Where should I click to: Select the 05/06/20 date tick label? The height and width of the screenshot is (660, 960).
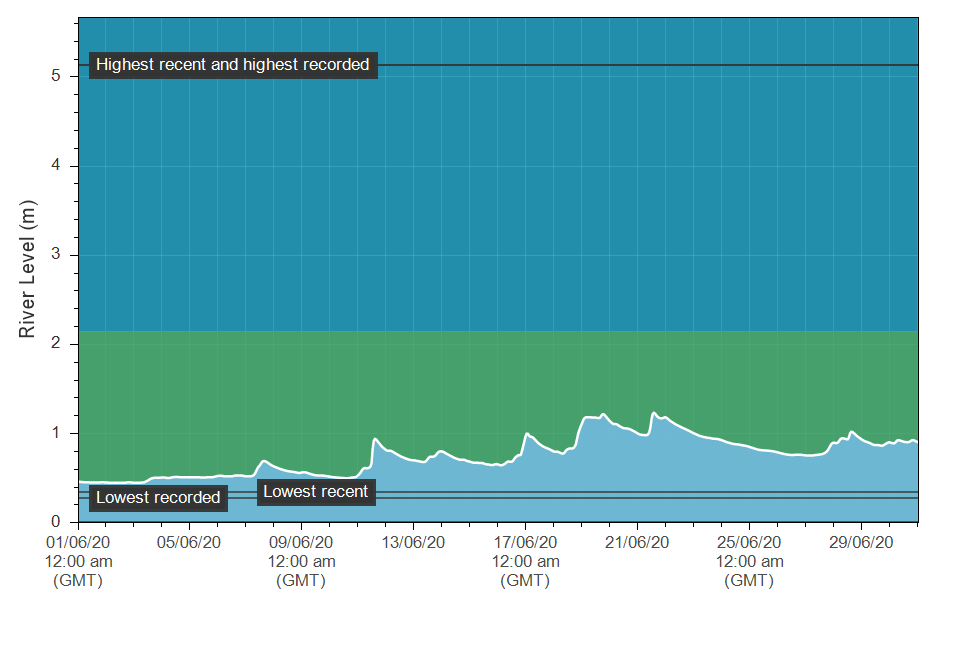tap(190, 543)
